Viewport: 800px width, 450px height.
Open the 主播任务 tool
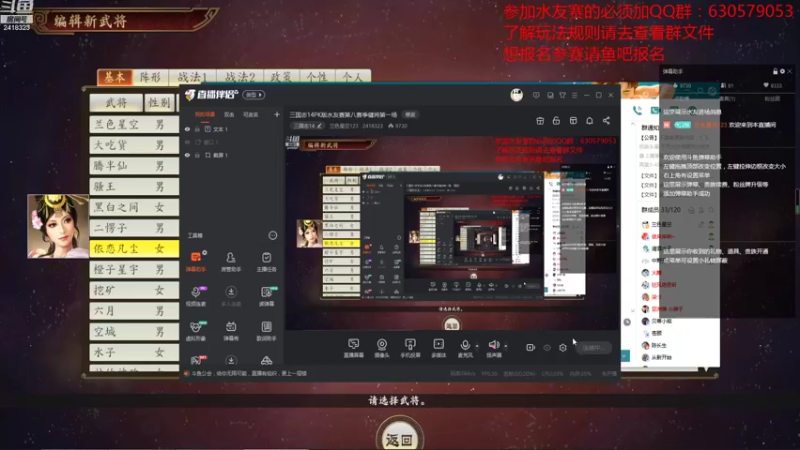pos(266,261)
